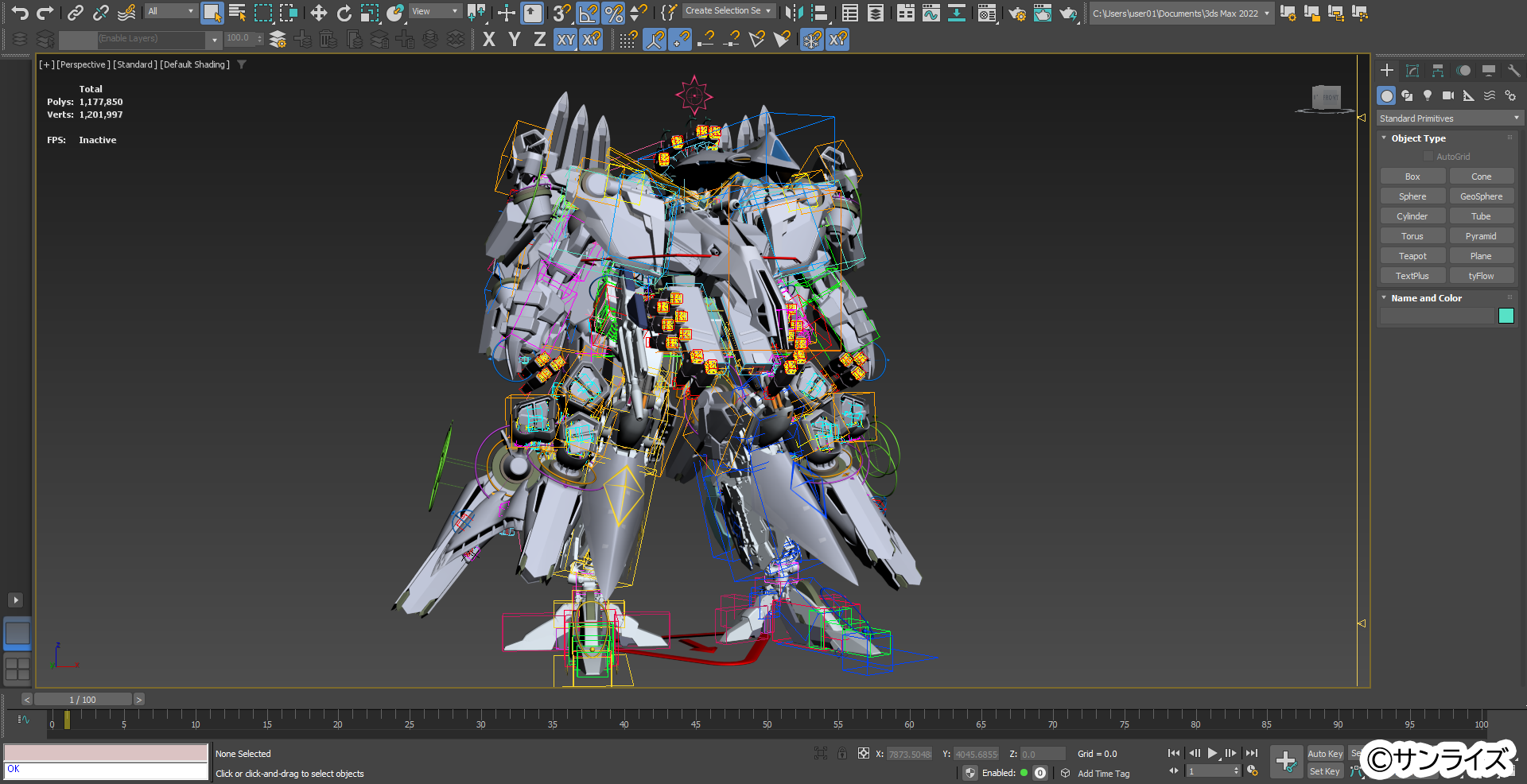Select the Cameras create category

coord(1448,95)
